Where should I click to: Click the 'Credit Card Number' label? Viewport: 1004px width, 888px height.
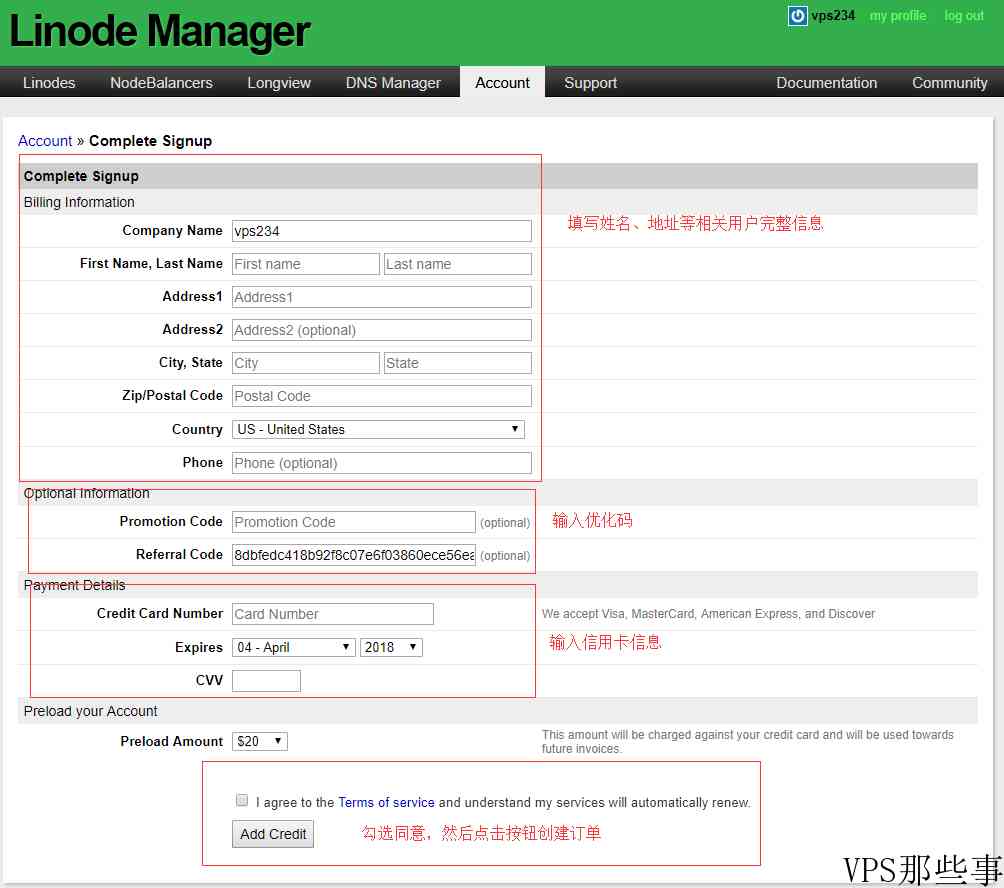pos(159,613)
